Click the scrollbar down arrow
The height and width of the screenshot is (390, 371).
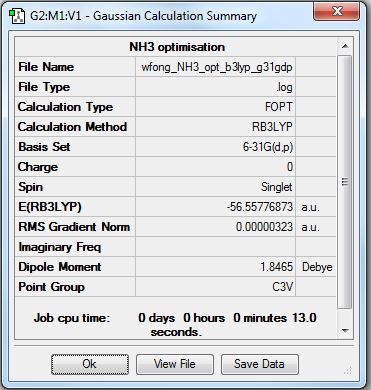click(x=345, y=331)
